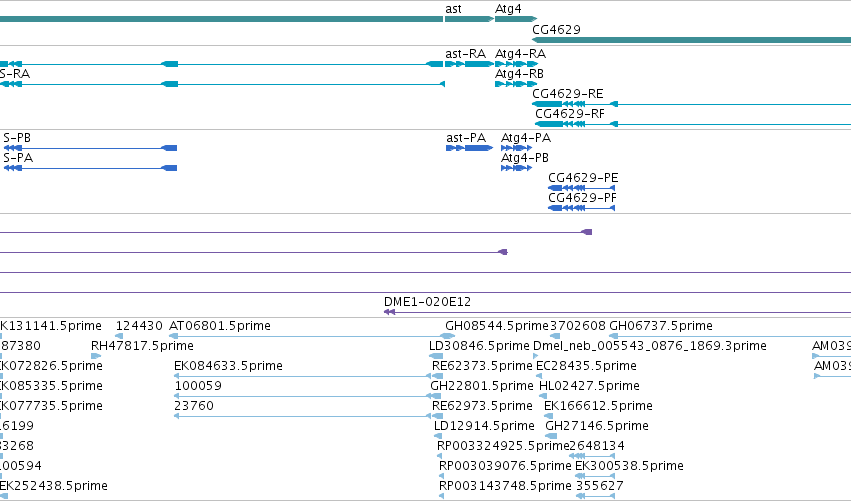Image resolution: width=851 pixels, height=501 pixels.
Task: Click the CG4629-RF transcript label
Action: tap(570, 114)
